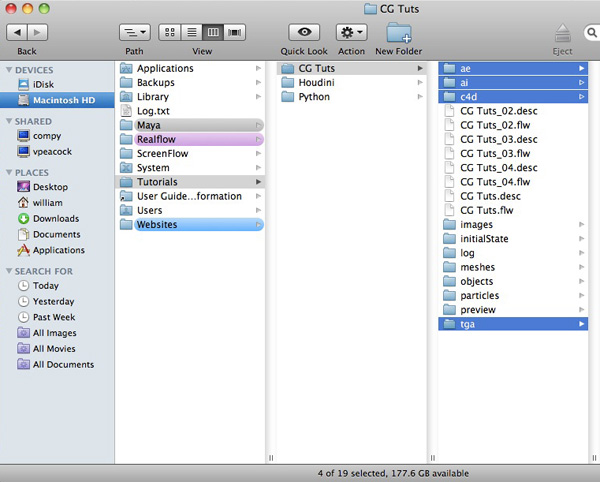
Task: Open Downloads in the sidebar
Action: click(57, 218)
